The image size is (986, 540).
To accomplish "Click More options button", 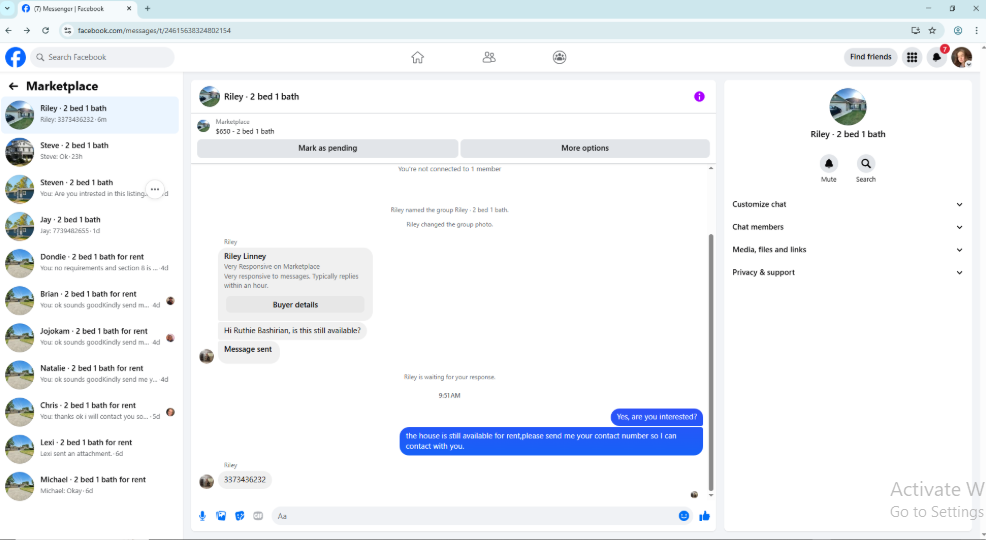I will [x=585, y=148].
